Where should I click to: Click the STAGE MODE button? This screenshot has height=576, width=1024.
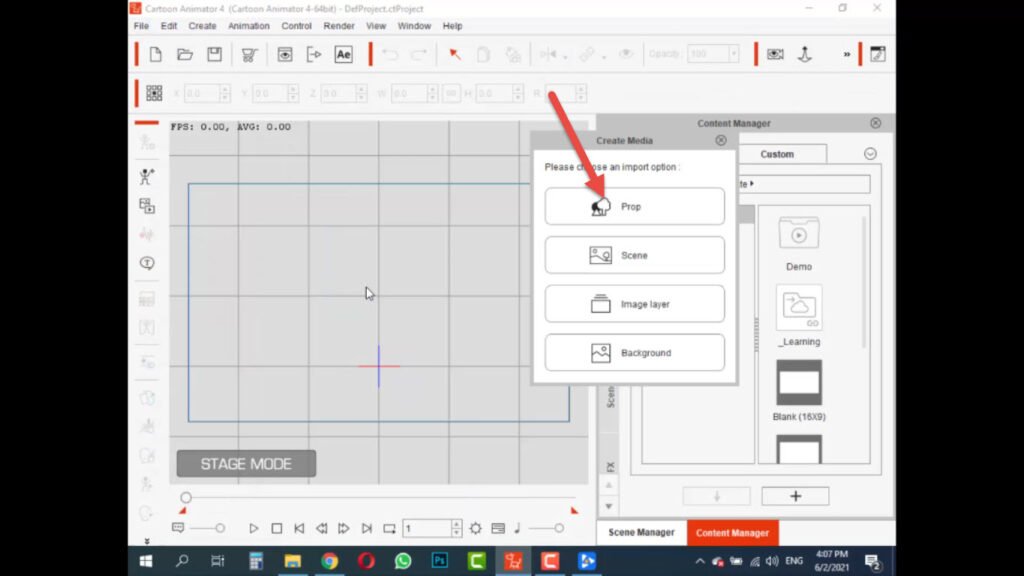pos(246,464)
